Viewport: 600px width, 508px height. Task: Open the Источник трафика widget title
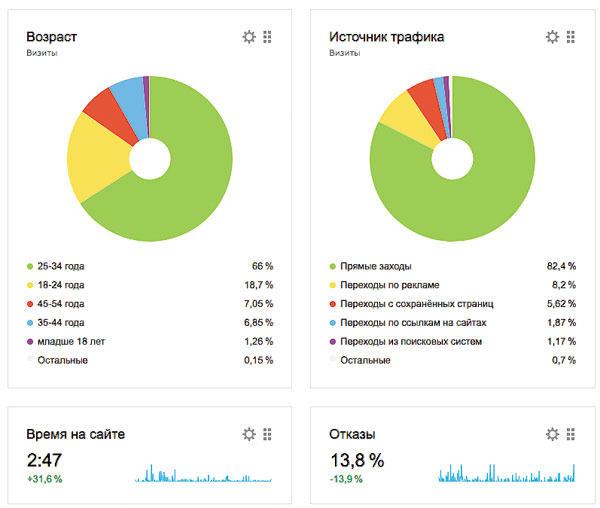tap(386, 37)
